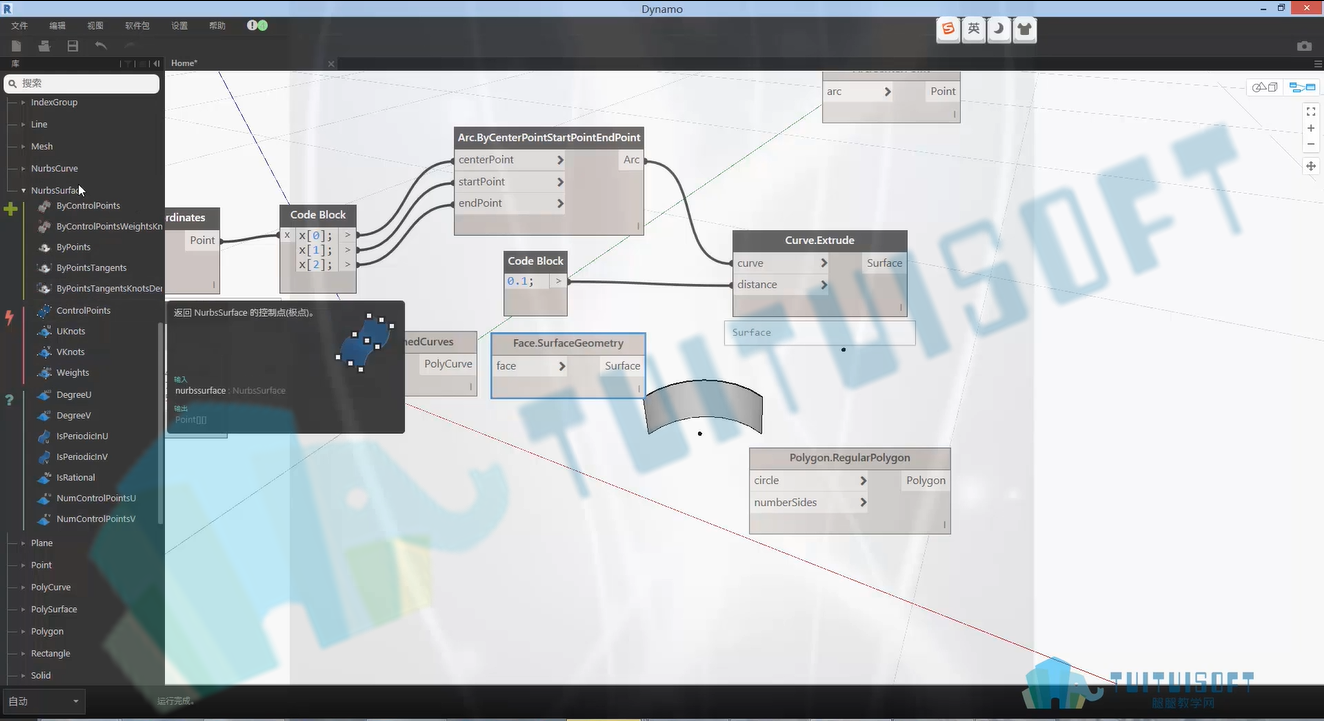
Task: Click the camera export-image icon
Action: click(x=1304, y=46)
